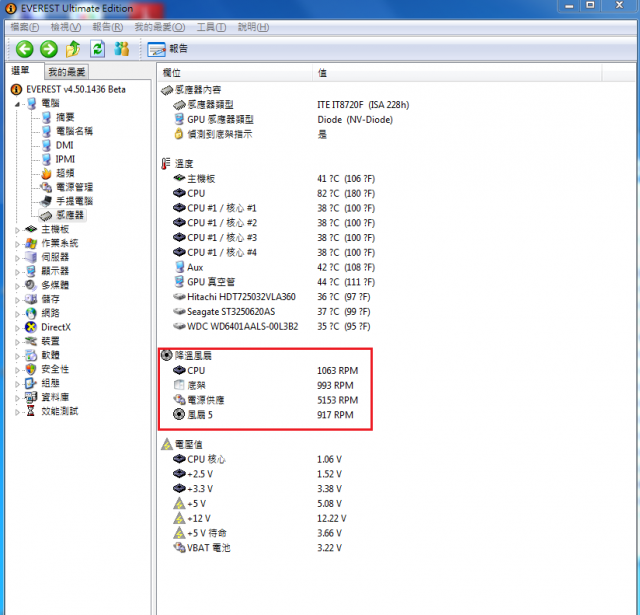Click the 軟體 tree icon
Viewport: 640px width, 615px height.
[x=31, y=355]
